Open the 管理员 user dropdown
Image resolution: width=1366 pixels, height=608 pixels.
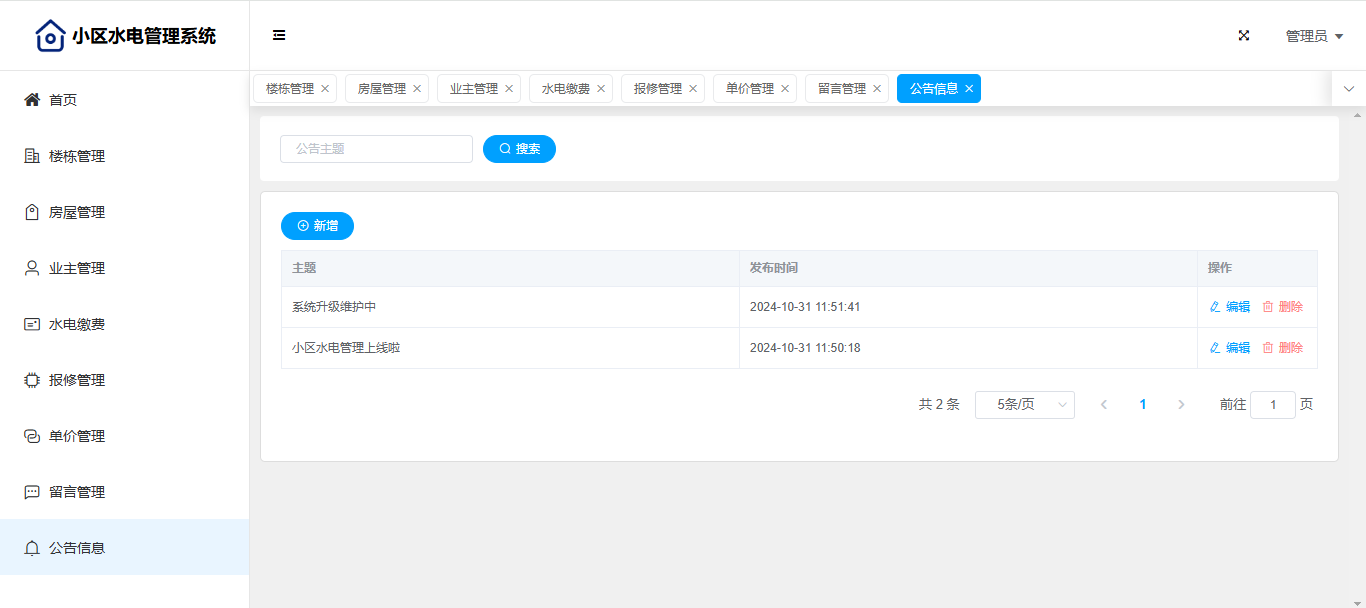(1313, 36)
